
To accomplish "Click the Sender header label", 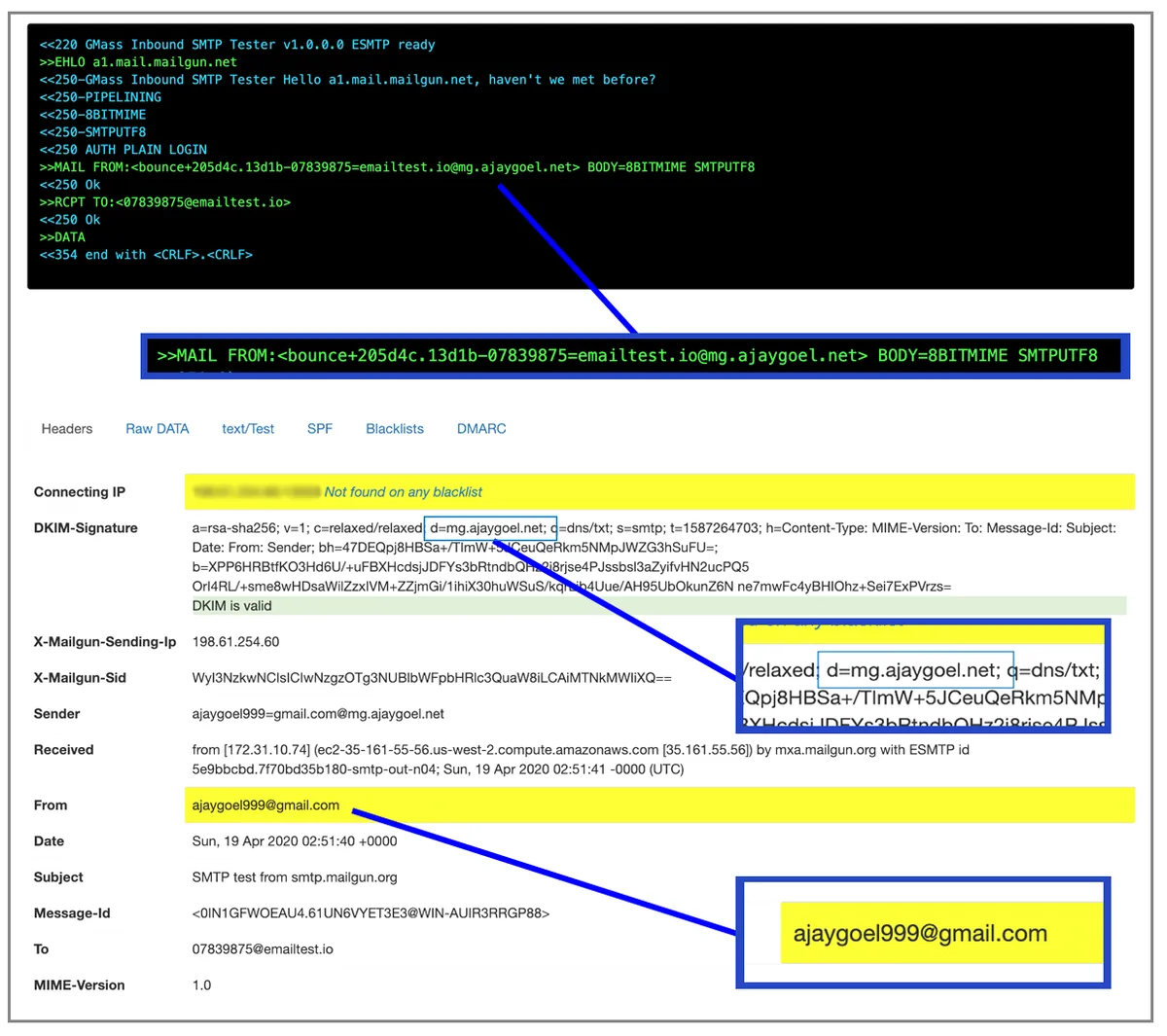I will 56,714.
